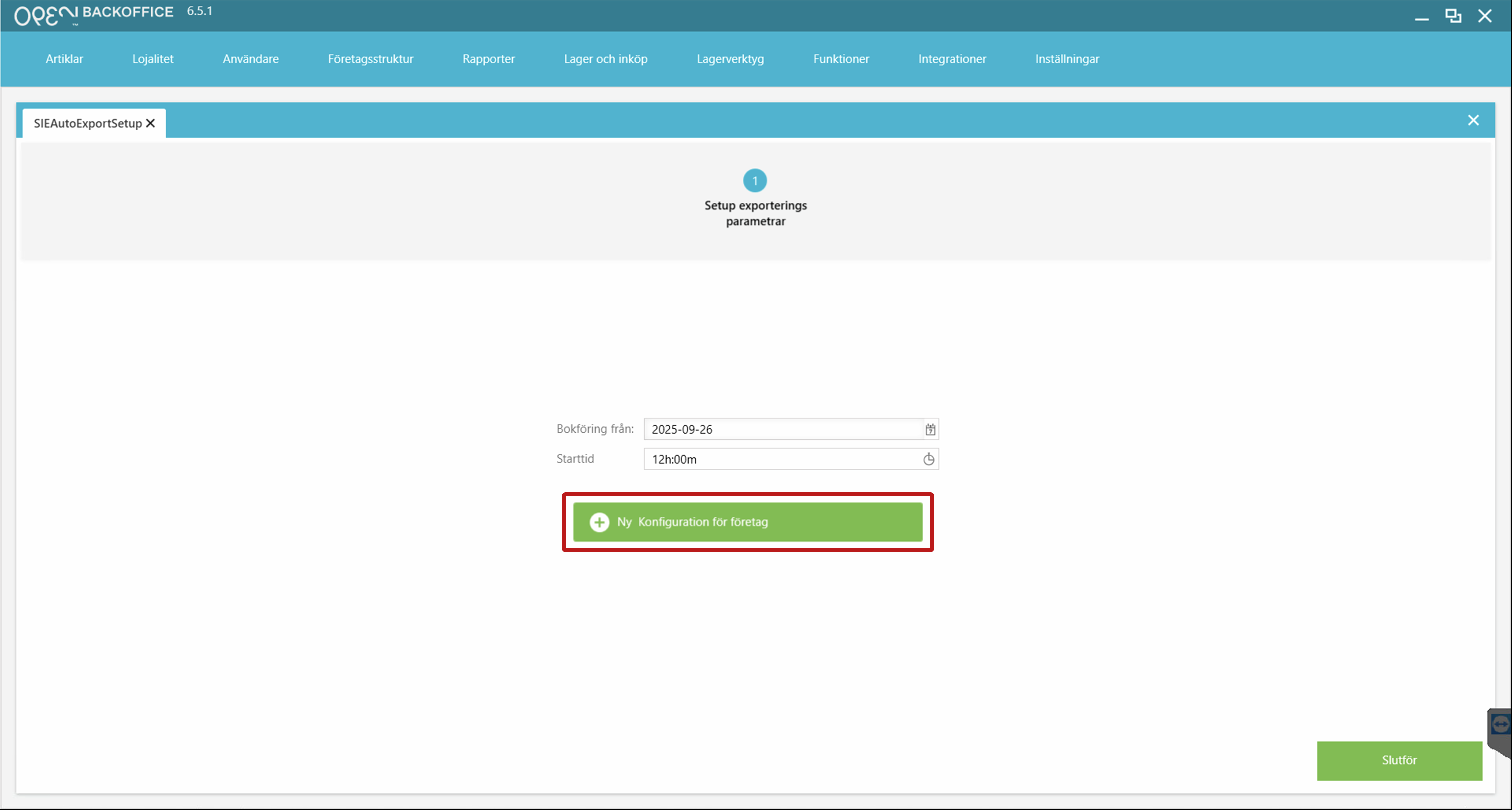Open the Artiklar menu
The height and width of the screenshot is (810, 1512).
coord(64,59)
